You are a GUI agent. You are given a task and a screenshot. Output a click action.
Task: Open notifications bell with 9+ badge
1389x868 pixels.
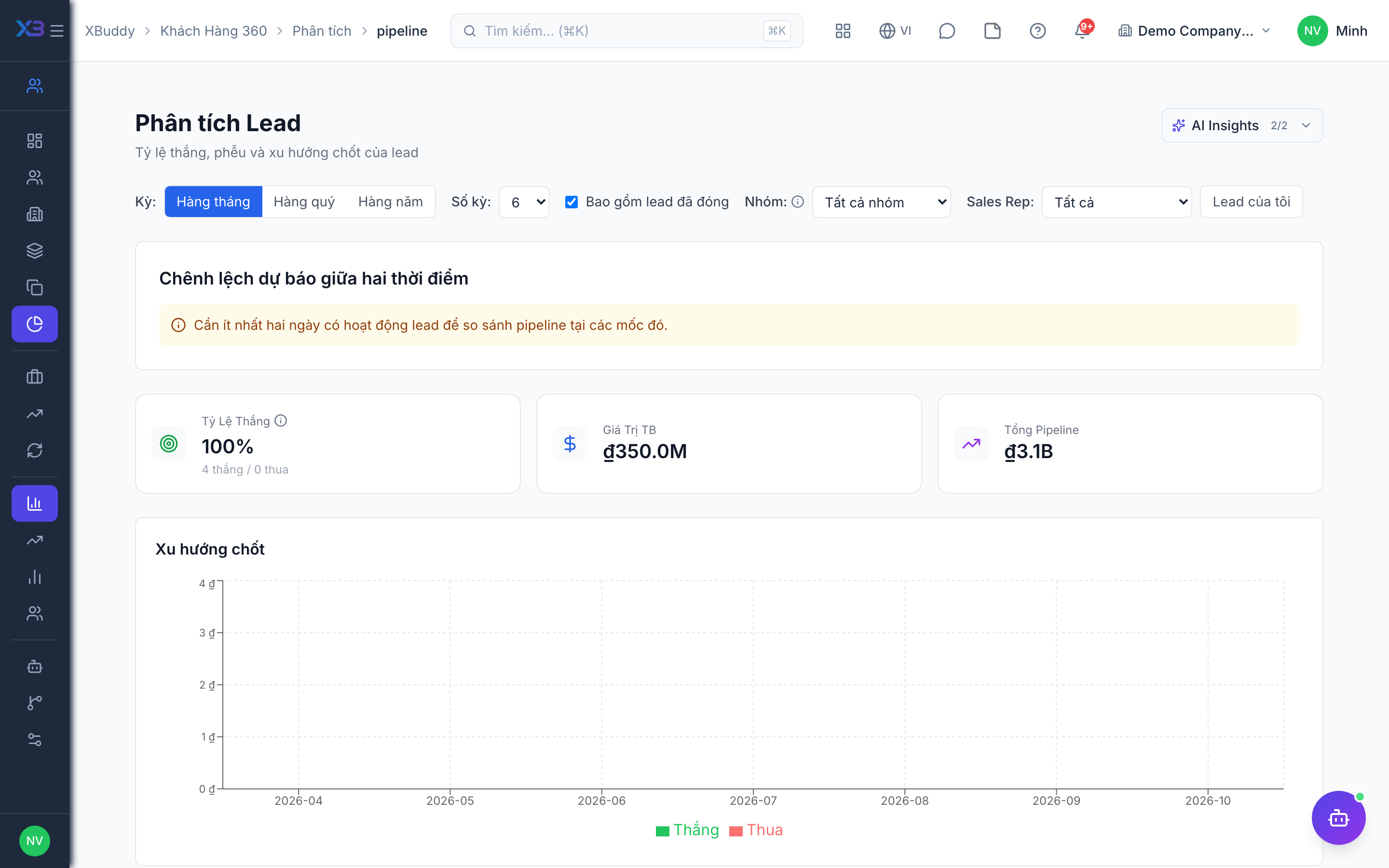pyautogui.click(x=1082, y=30)
